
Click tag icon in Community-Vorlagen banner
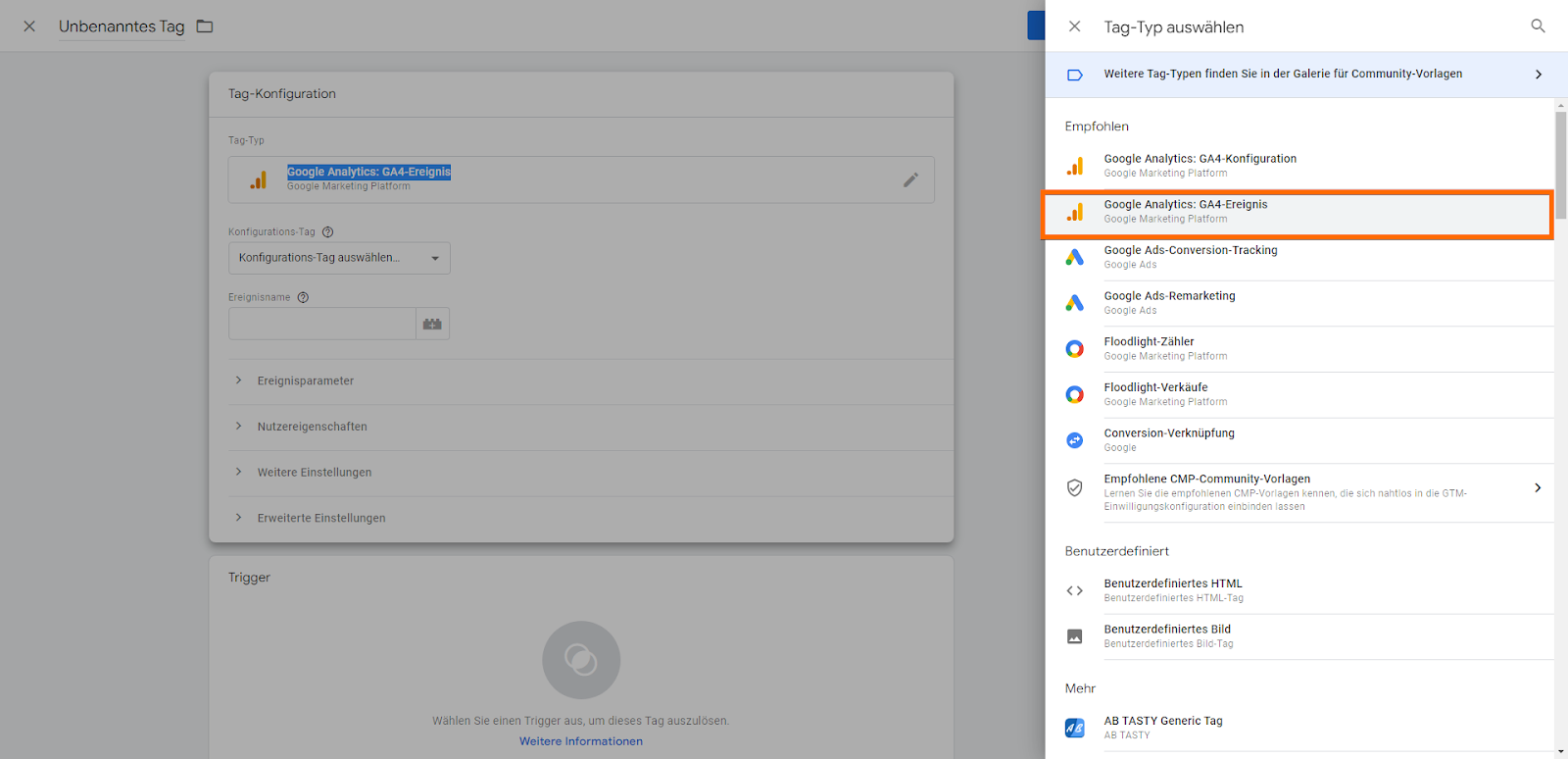coord(1075,75)
